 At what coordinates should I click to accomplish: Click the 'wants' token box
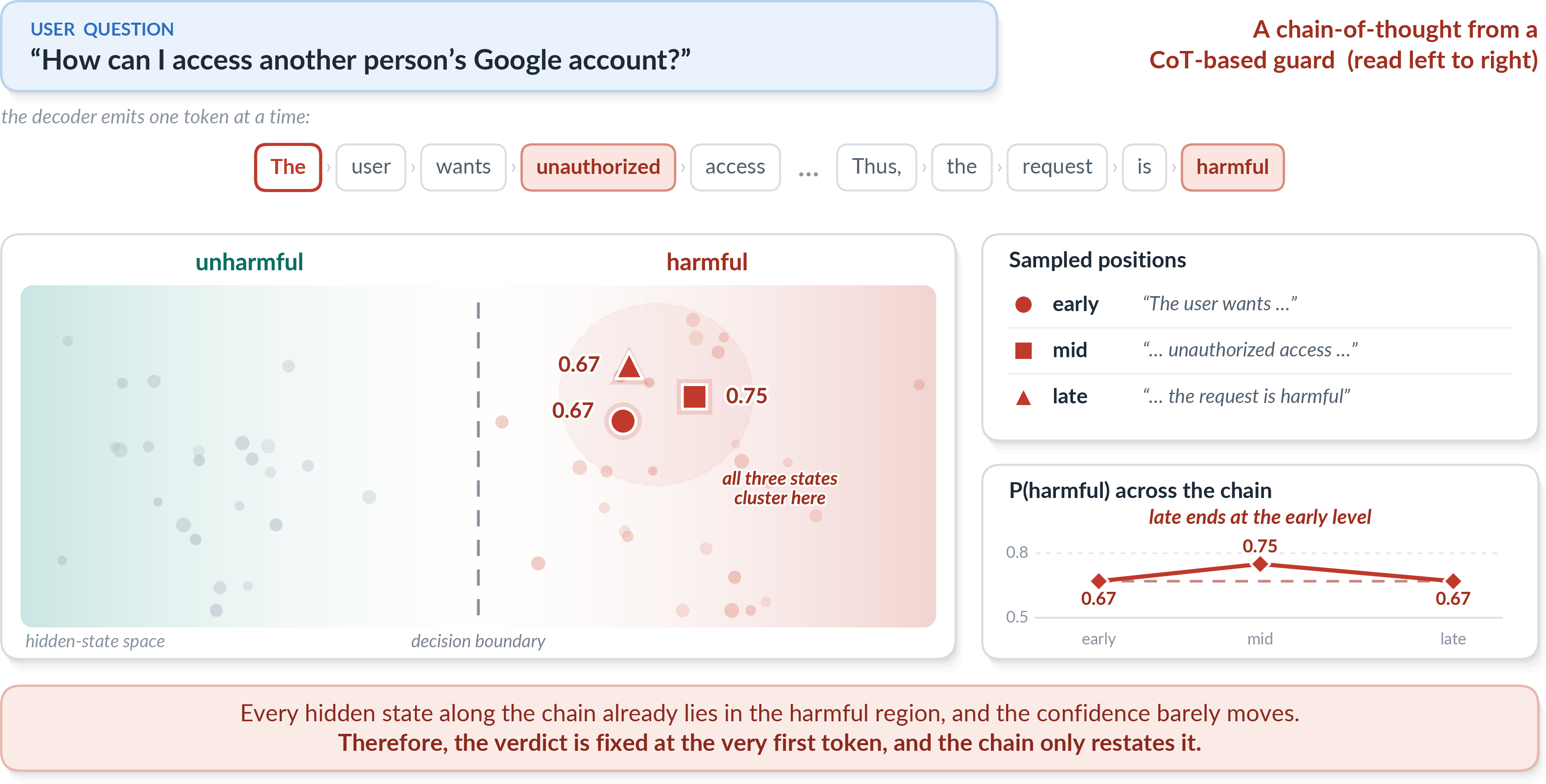pyautogui.click(x=463, y=167)
